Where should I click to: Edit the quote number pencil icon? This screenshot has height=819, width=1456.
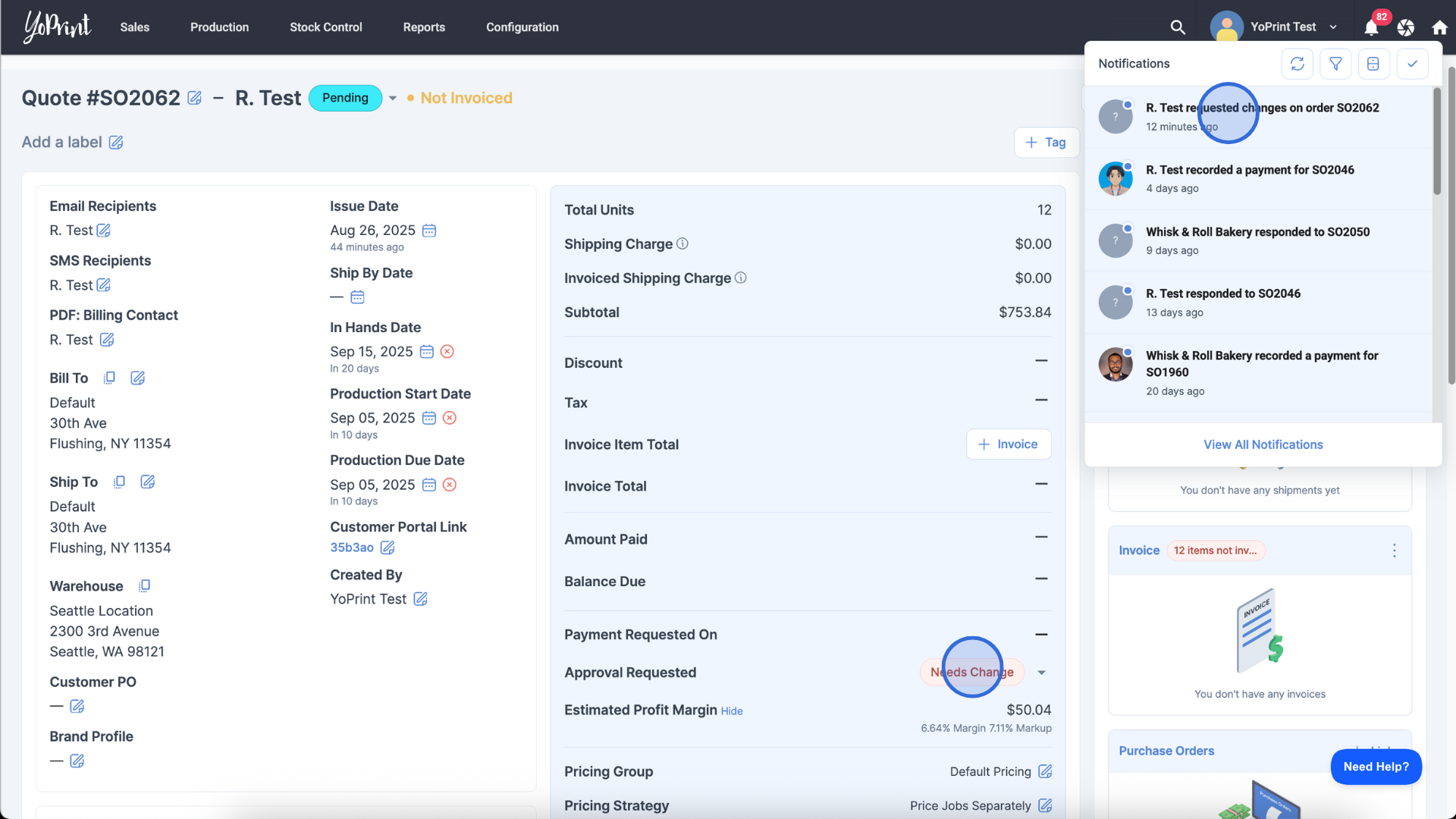(x=195, y=98)
